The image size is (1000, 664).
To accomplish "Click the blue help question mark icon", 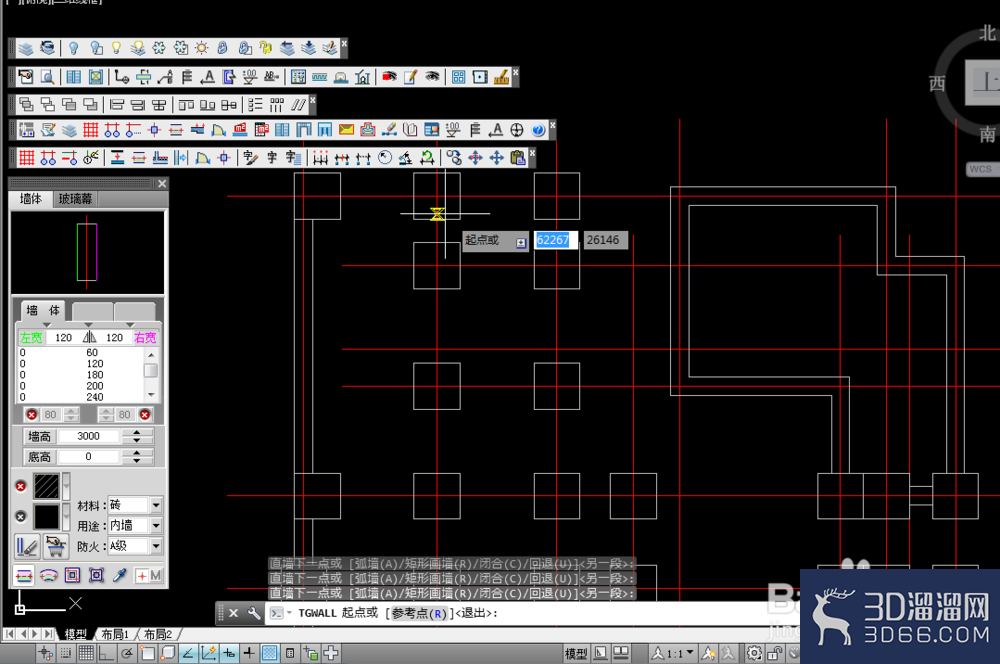I will pyautogui.click(x=538, y=130).
